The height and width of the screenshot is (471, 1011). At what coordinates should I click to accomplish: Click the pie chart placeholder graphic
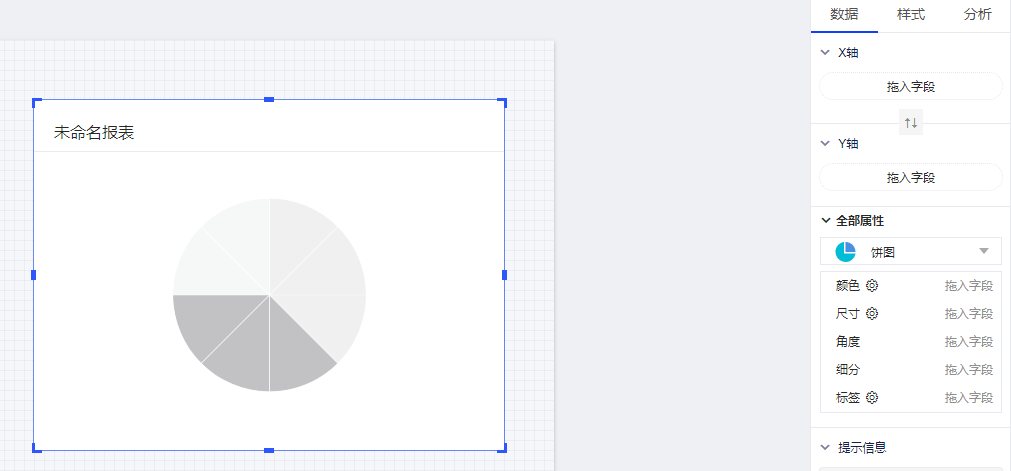[x=269, y=295]
